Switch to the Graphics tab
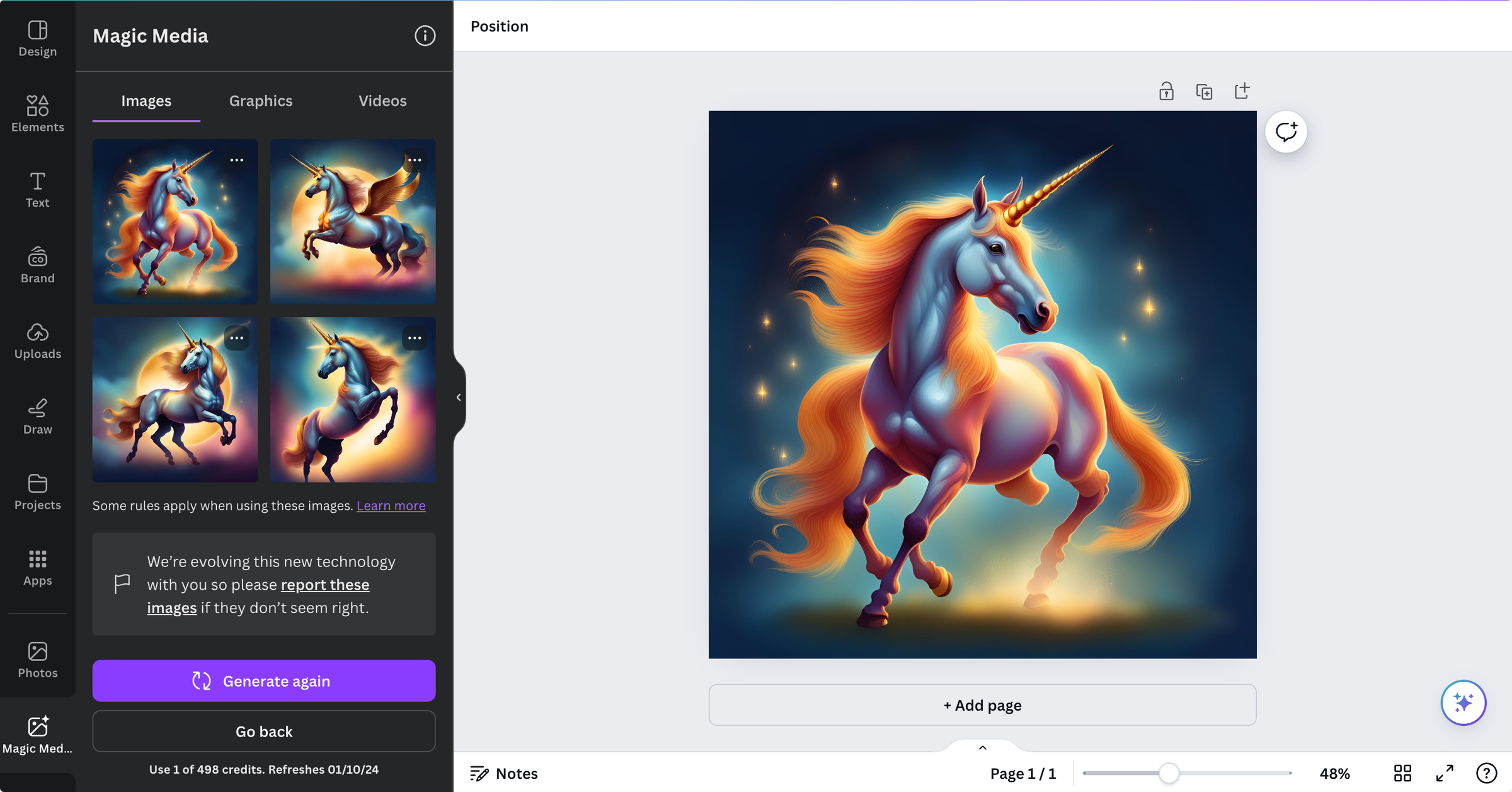 pyautogui.click(x=260, y=100)
